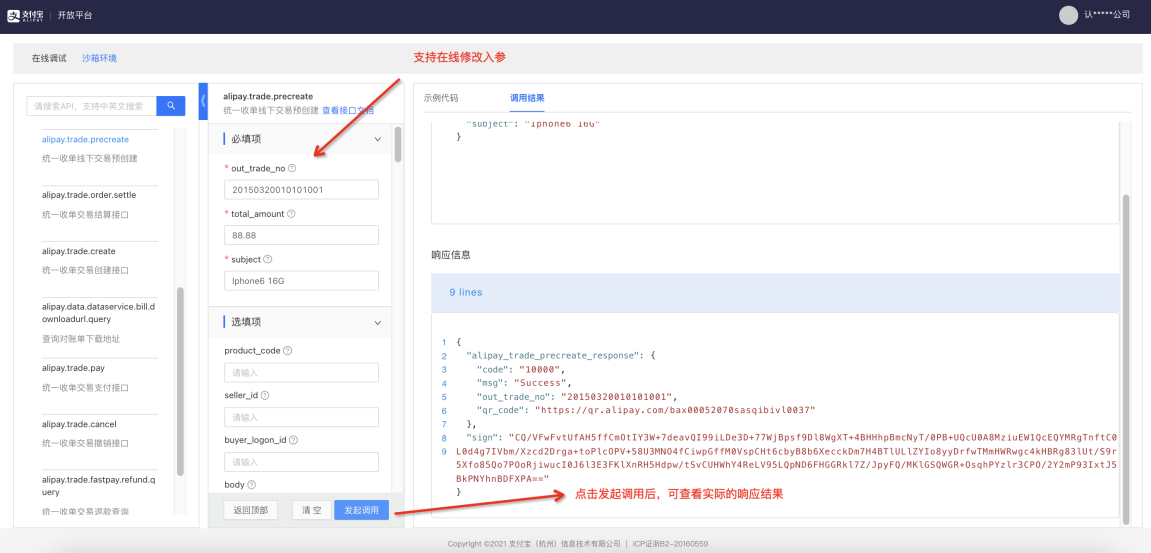Click the "code": "10000" response line
This screenshot has height=553, width=1151.
tap(518, 369)
